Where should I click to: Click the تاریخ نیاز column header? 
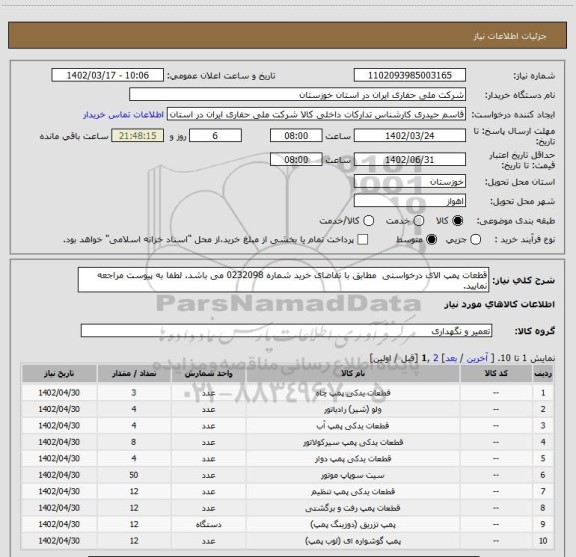click(59, 373)
